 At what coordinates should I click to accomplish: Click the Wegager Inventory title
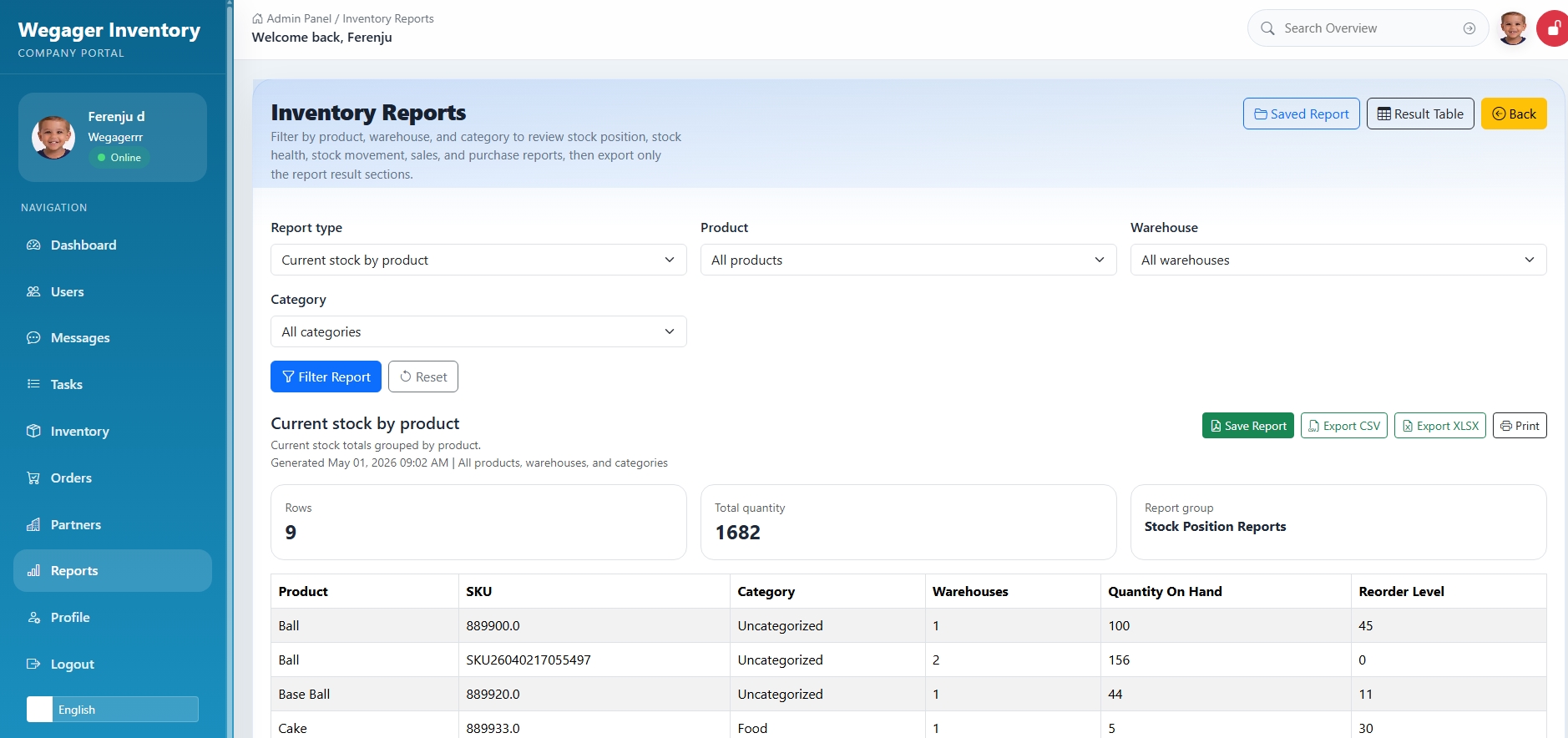[x=109, y=30]
